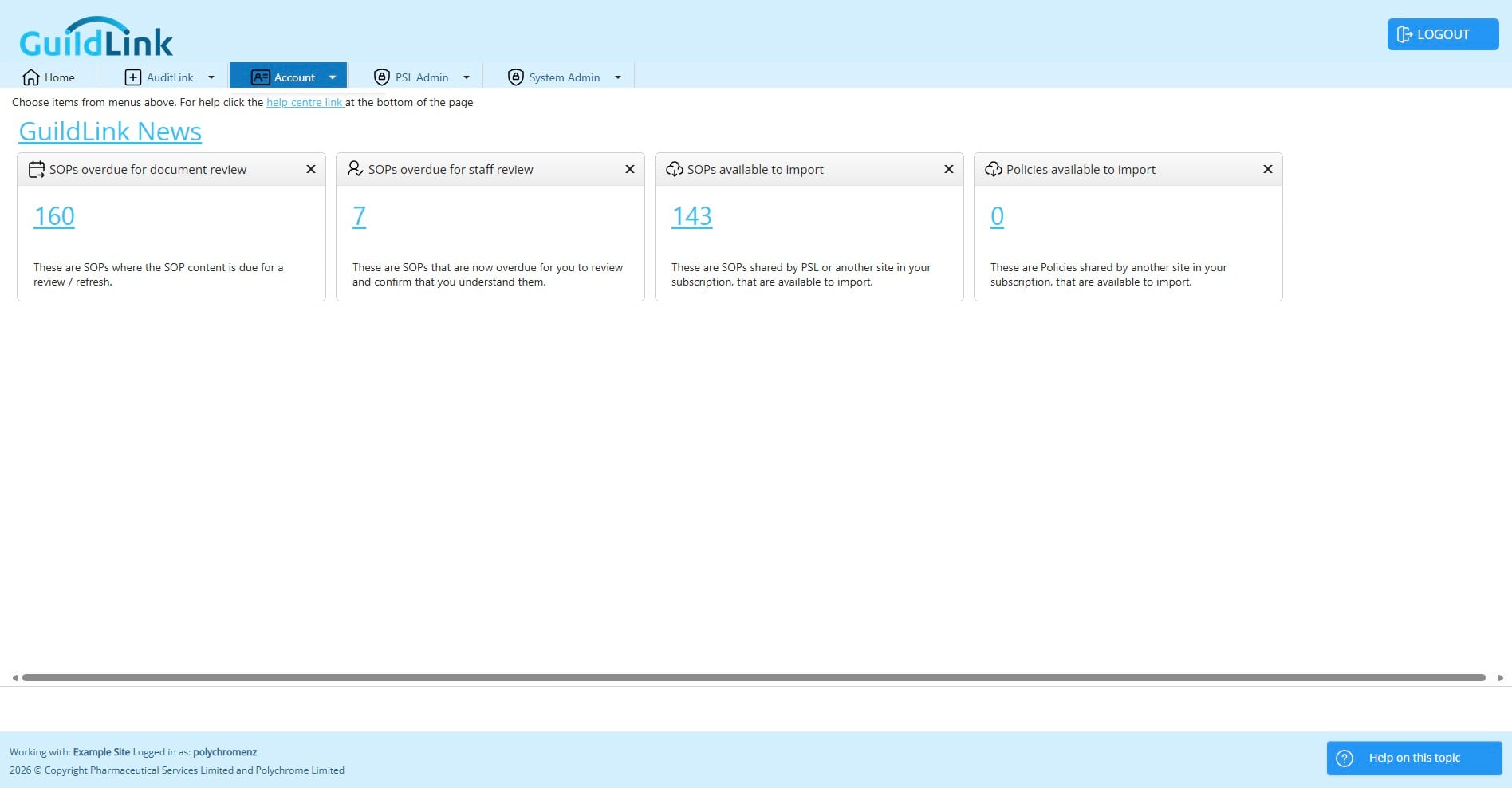Click the System Admin shield icon
Screen dimensions: 1512x788
click(x=516, y=77)
